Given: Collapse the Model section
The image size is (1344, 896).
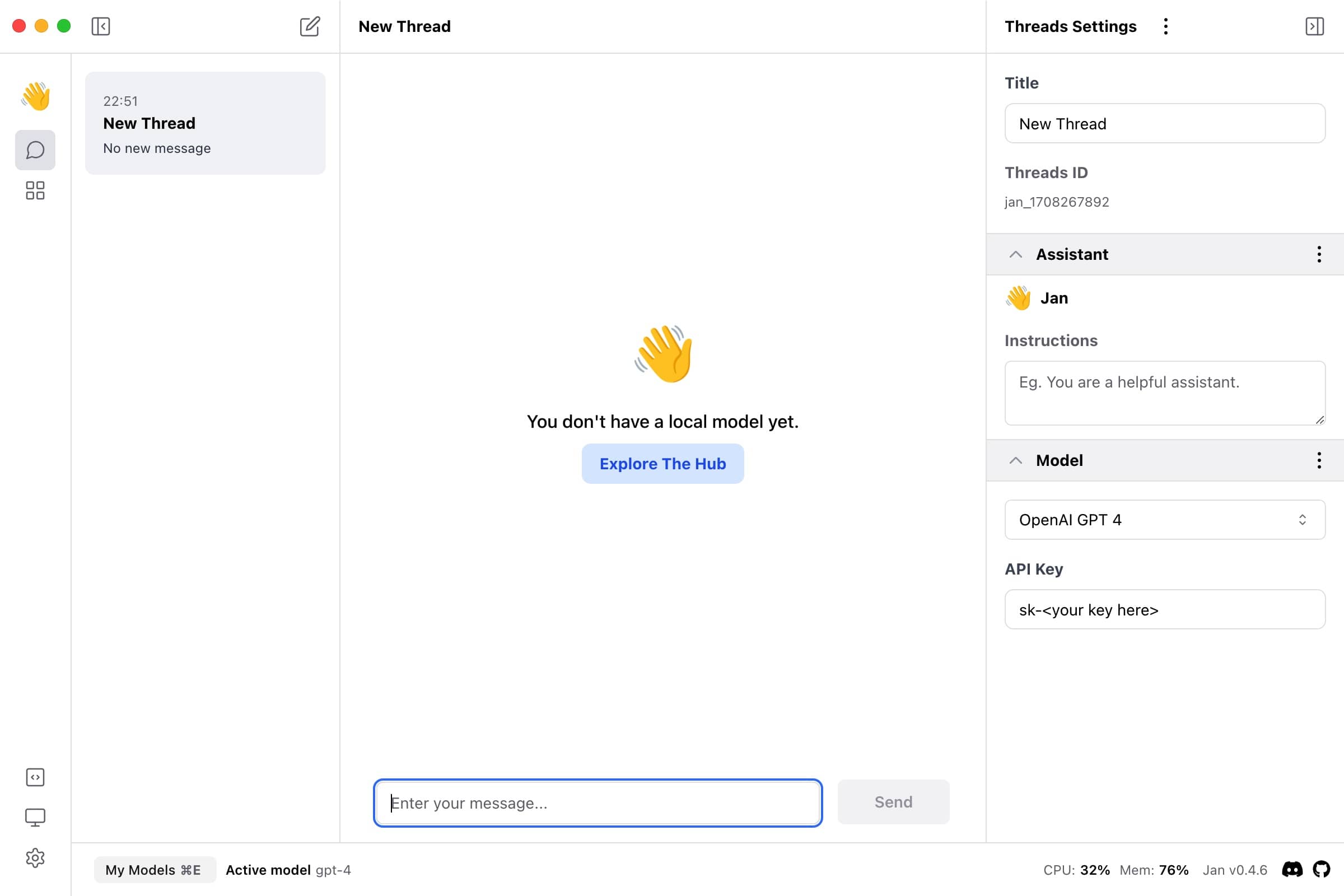Looking at the screenshot, I should click(1015, 460).
